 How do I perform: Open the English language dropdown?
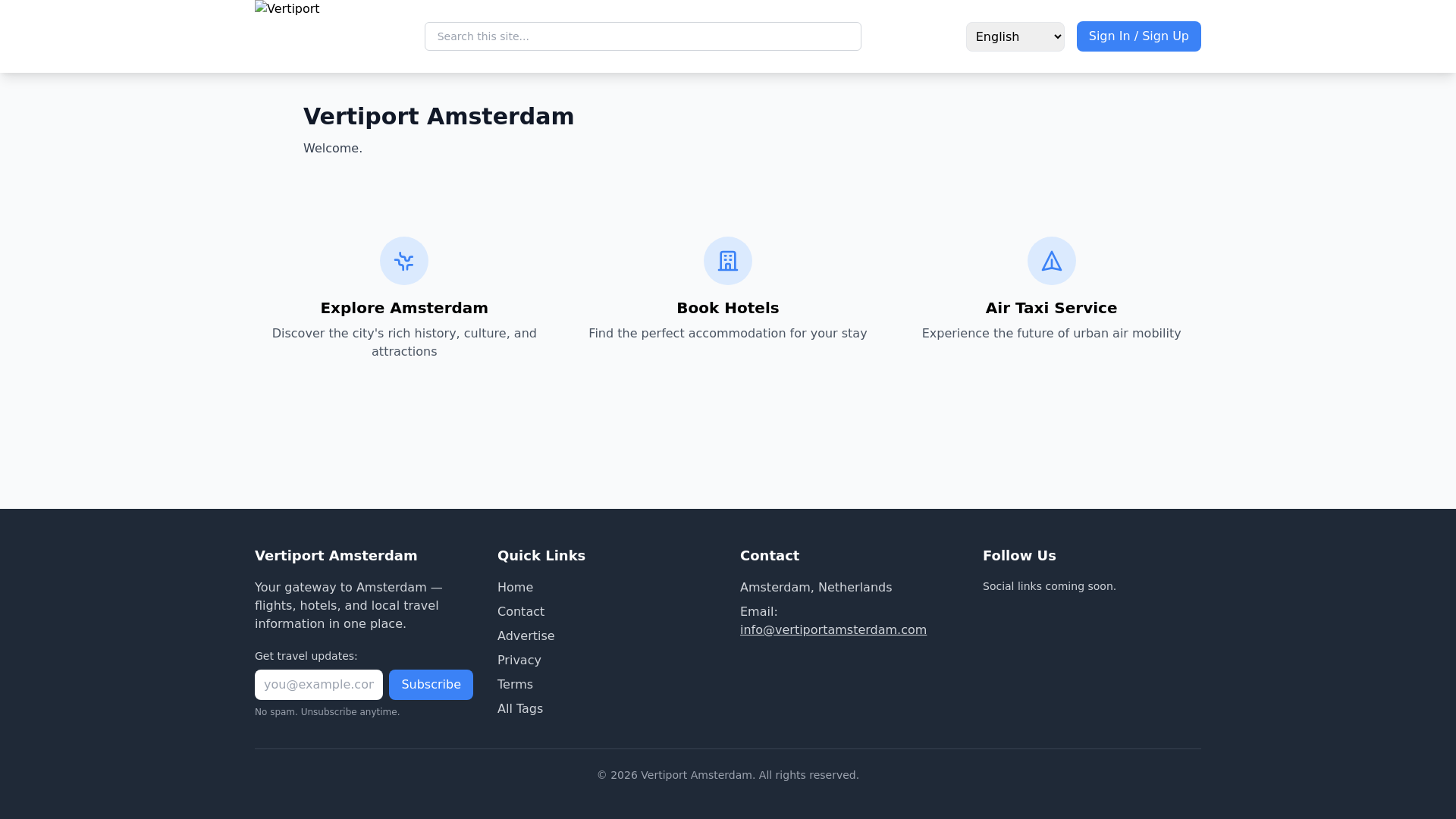pyautogui.click(x=1015, y=36)
